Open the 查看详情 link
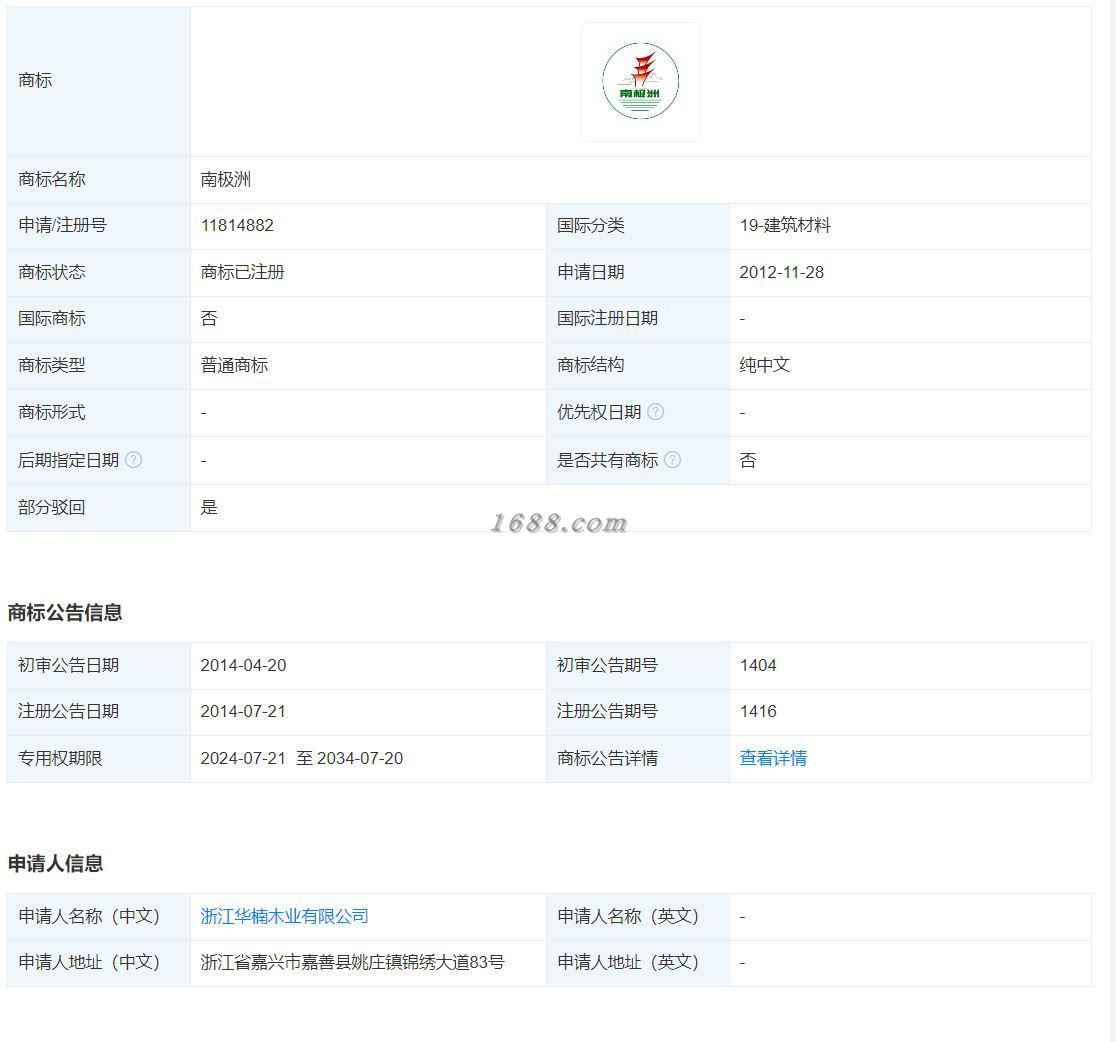This screenshot has width=1116, height=1042. coord(773,758)
